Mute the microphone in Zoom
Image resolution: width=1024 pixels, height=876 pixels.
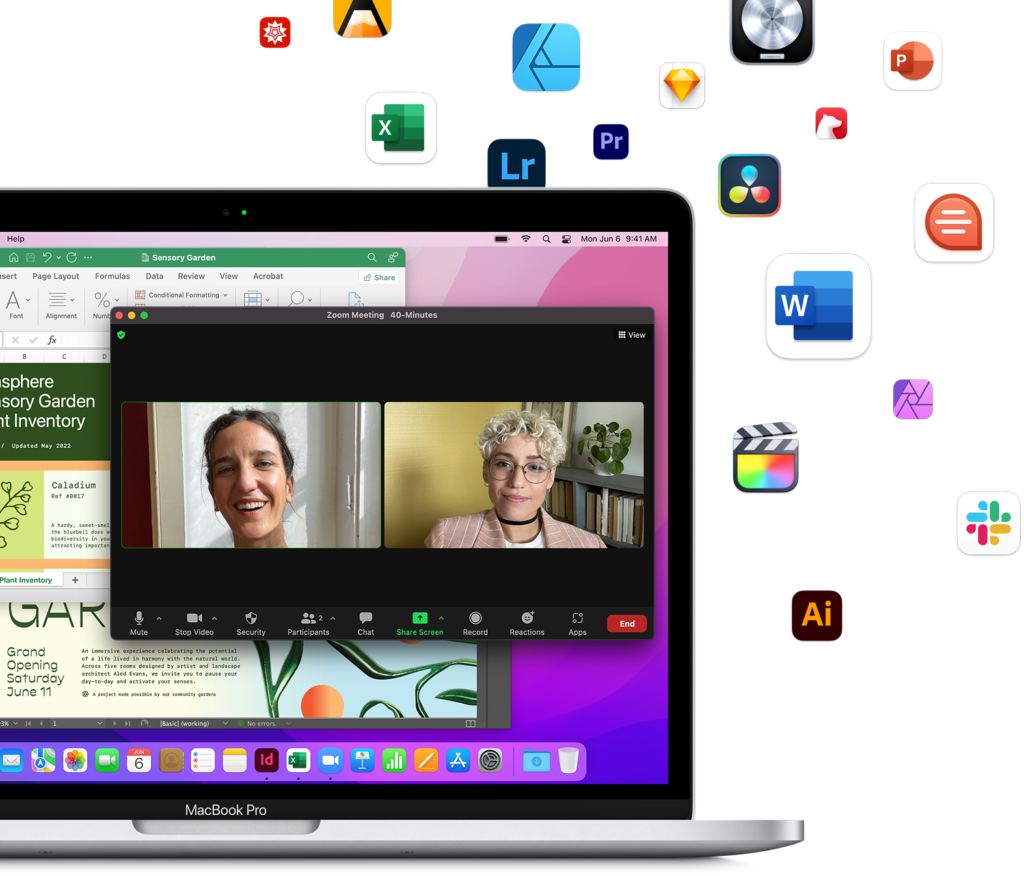coord(139,623)
